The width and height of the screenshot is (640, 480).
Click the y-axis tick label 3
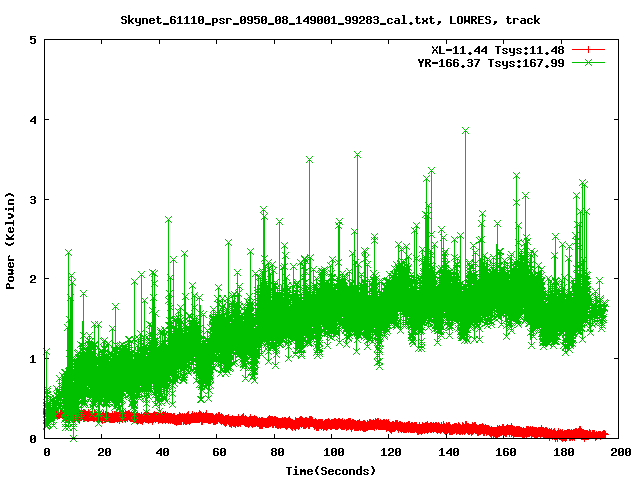click(34, 199)
